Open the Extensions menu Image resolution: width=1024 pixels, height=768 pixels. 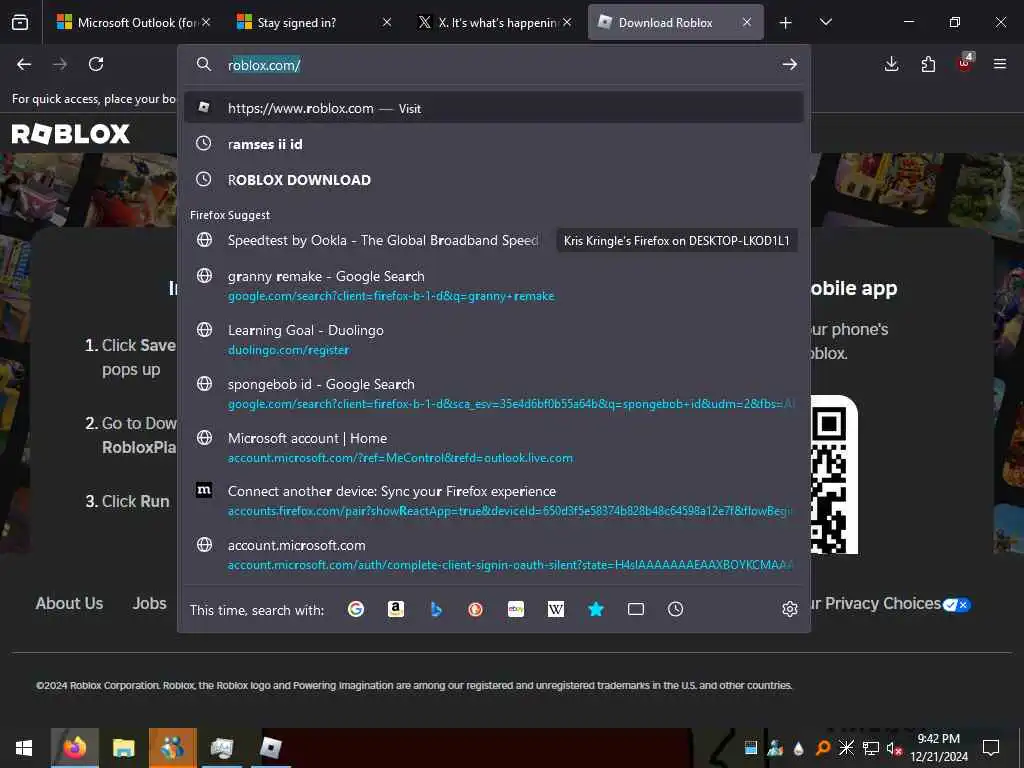coord(928,64)
